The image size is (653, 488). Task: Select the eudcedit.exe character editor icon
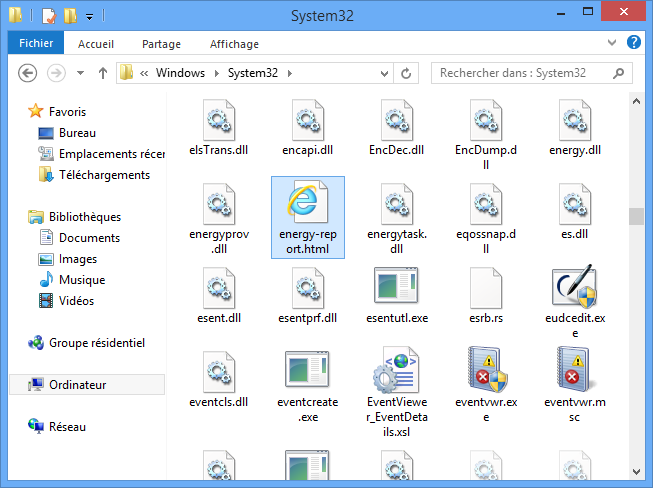575,286
